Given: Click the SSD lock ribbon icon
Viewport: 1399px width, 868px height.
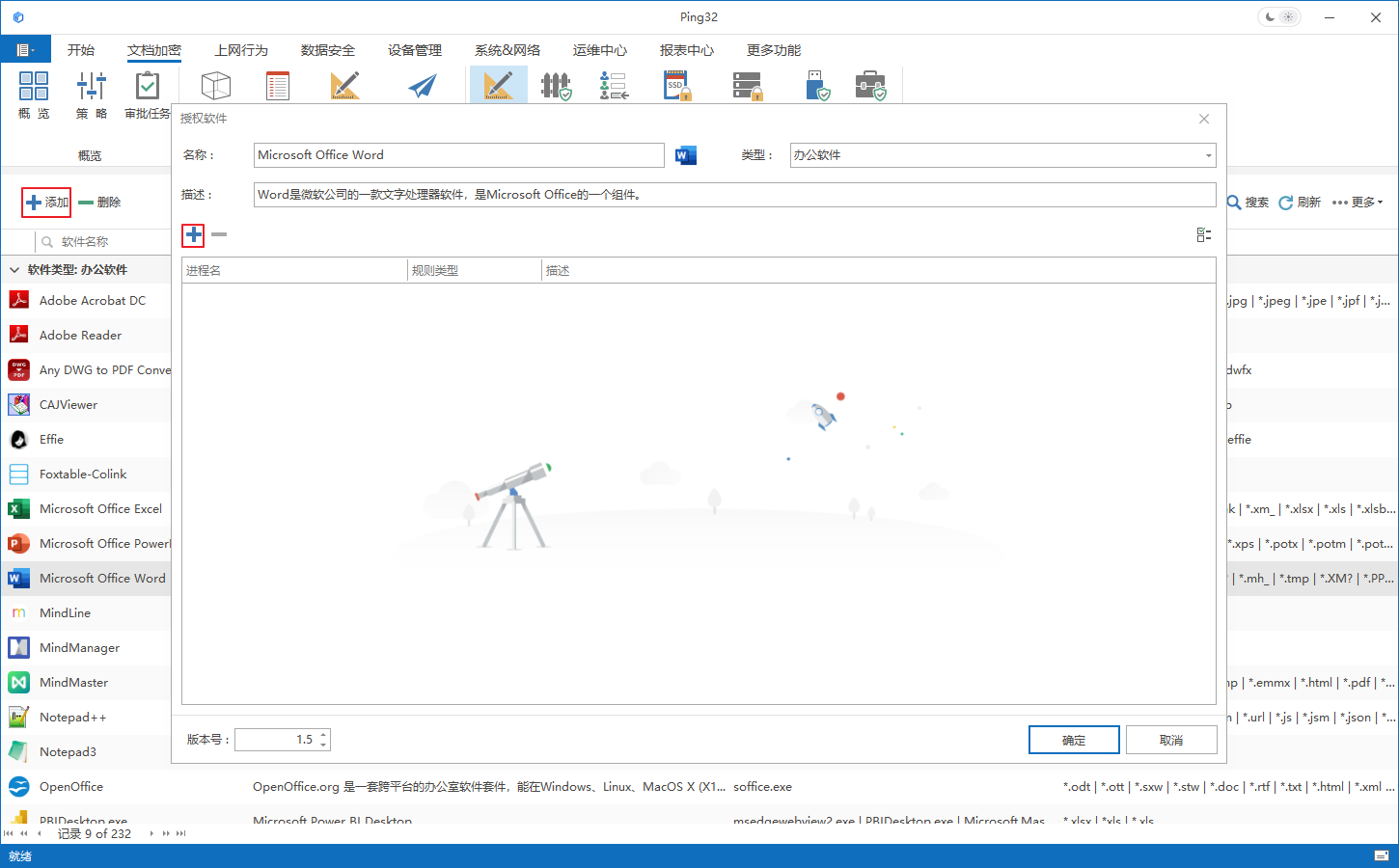Looking at the screenshot, I should (678, 86).
